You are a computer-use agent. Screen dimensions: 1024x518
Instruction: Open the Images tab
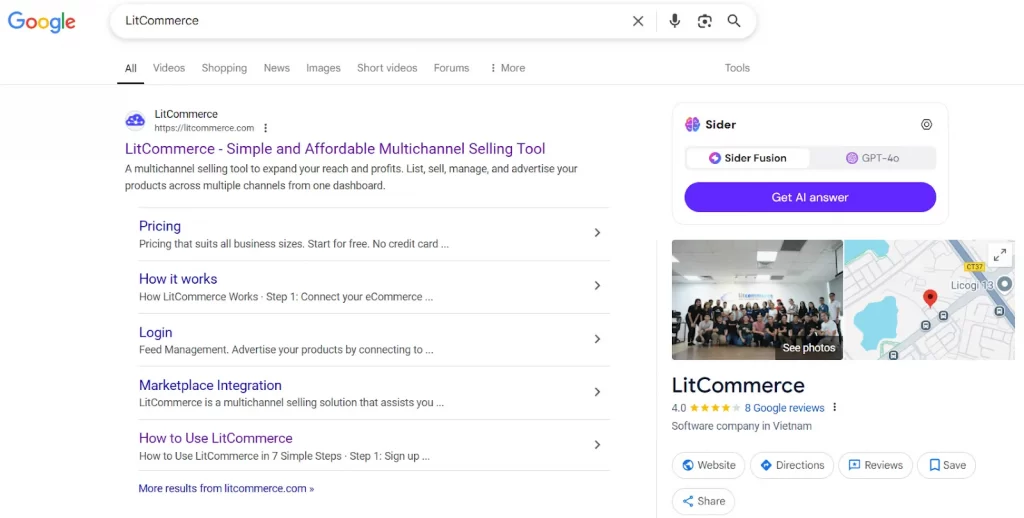pyautogui.click(x=323, y=68)
